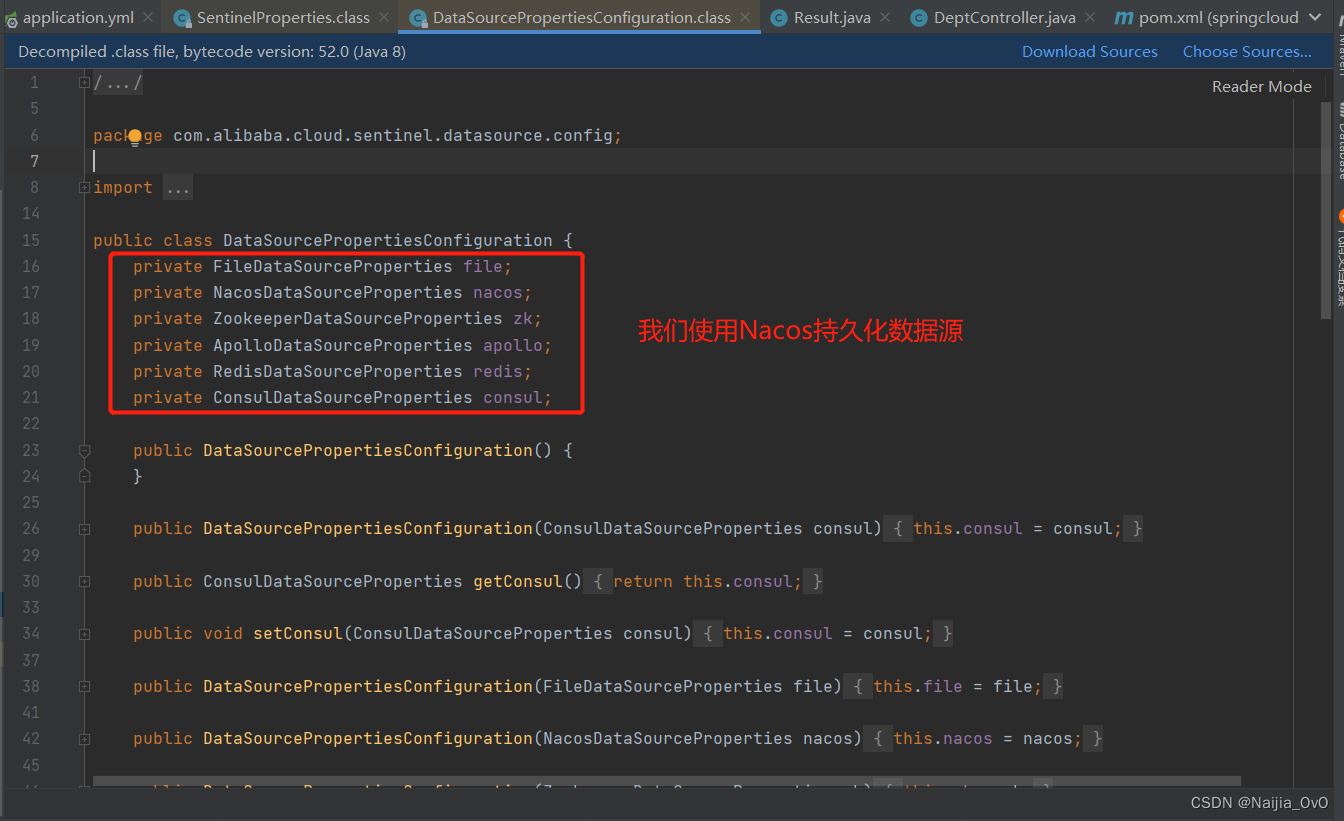This screenshot has width=1344, height=821.
Task: Click the RedisDataSourceProperties type on line 20
Action: (x=337, y=372)
